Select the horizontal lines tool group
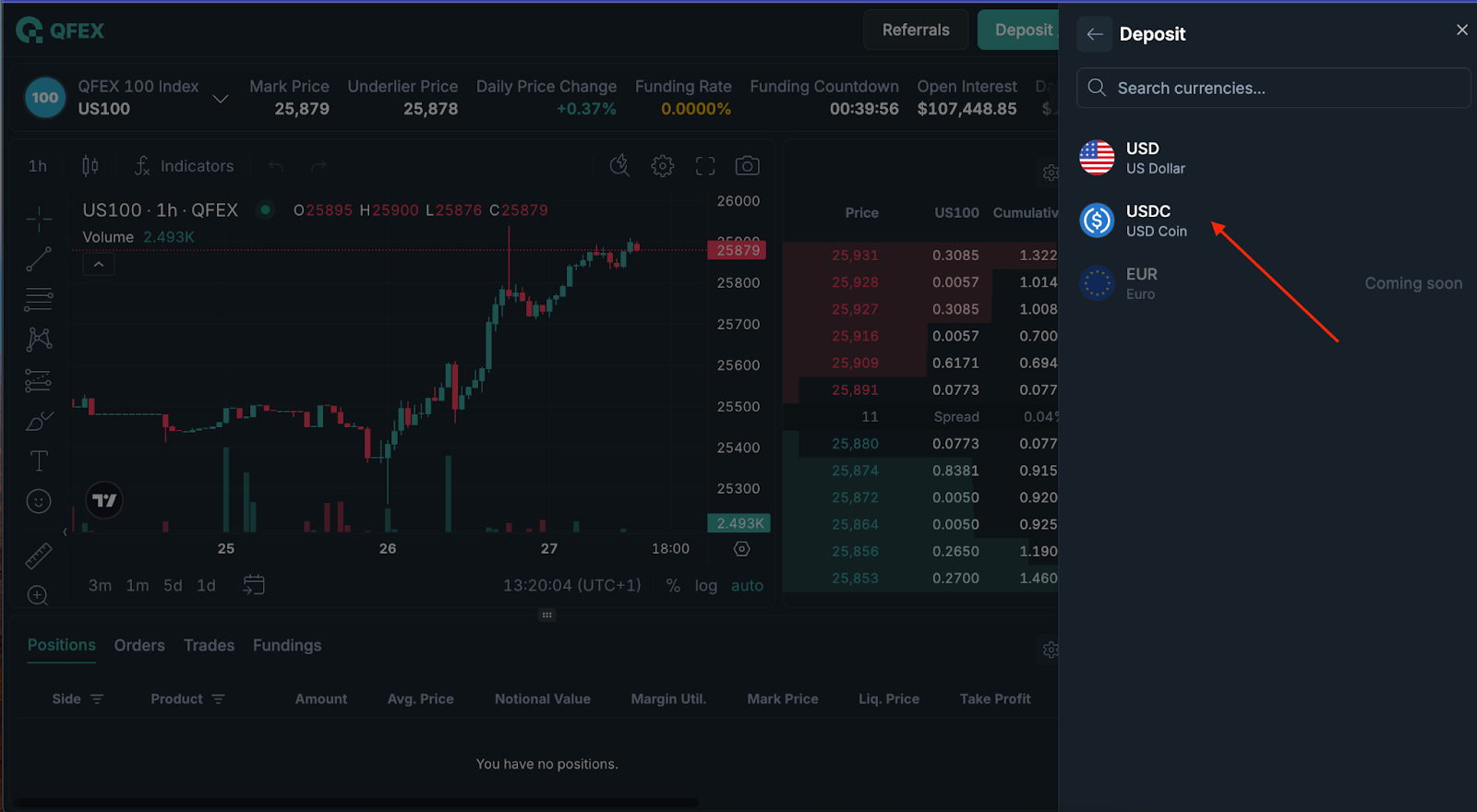 pos(39,299)
